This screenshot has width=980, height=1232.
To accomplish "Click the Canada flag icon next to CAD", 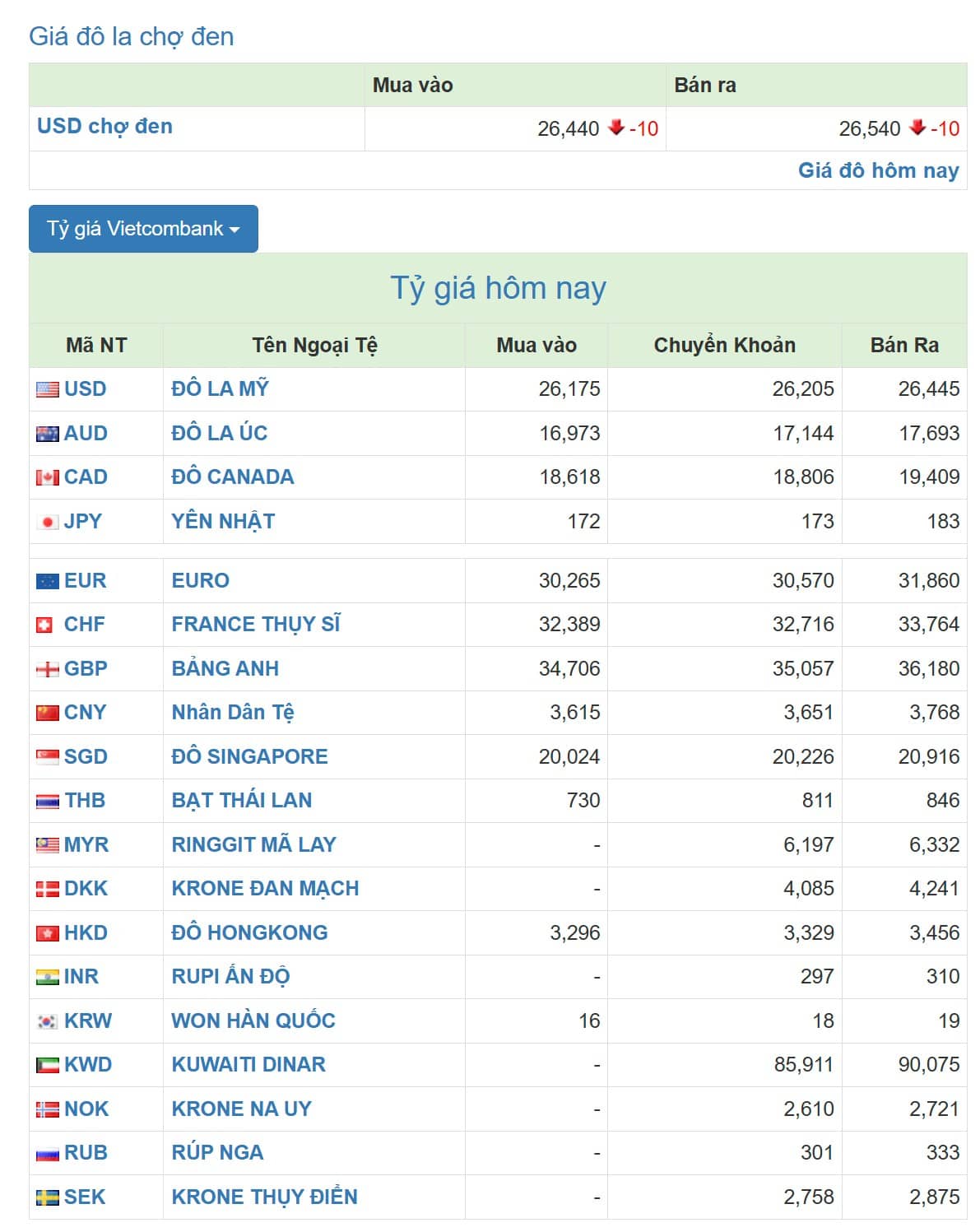I will (47, 476).
